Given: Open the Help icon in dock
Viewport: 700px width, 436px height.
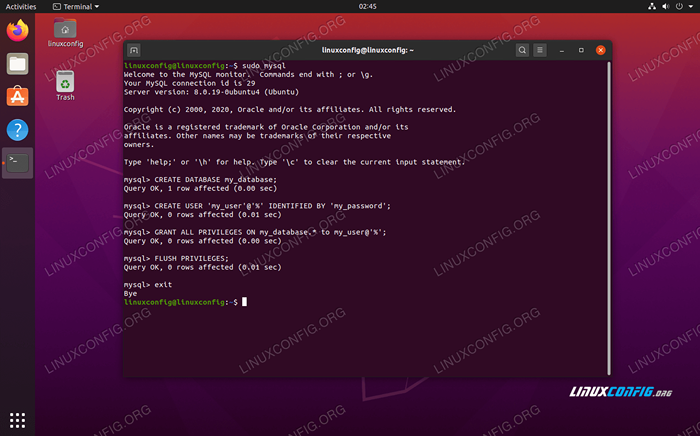Looking at the screenshot, I should click(17, 130).
